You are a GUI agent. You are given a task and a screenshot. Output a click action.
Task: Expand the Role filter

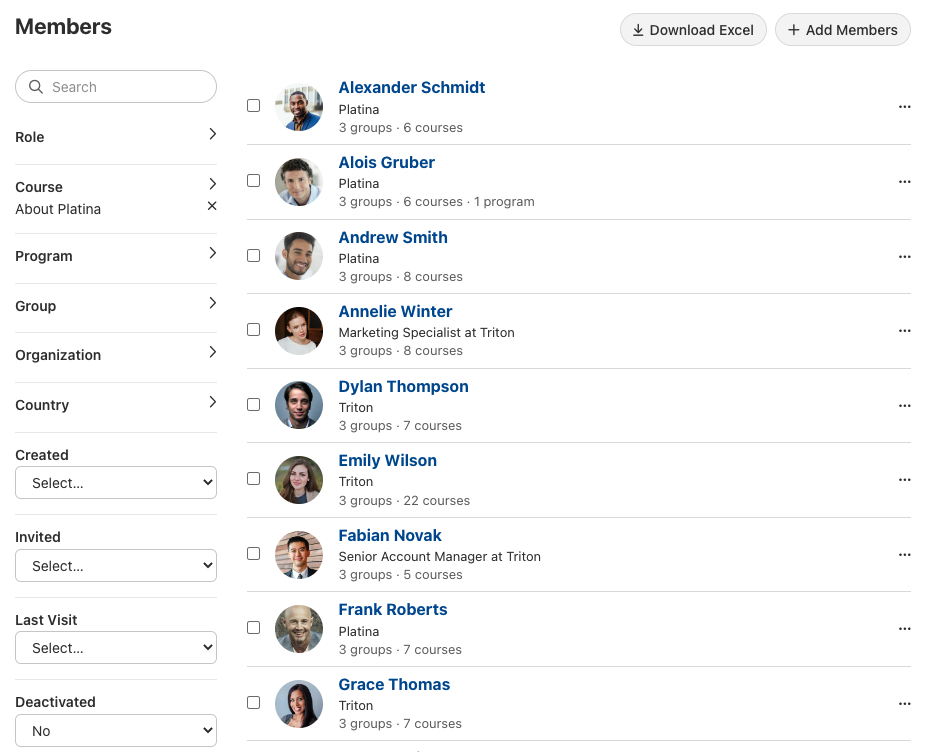116,137
